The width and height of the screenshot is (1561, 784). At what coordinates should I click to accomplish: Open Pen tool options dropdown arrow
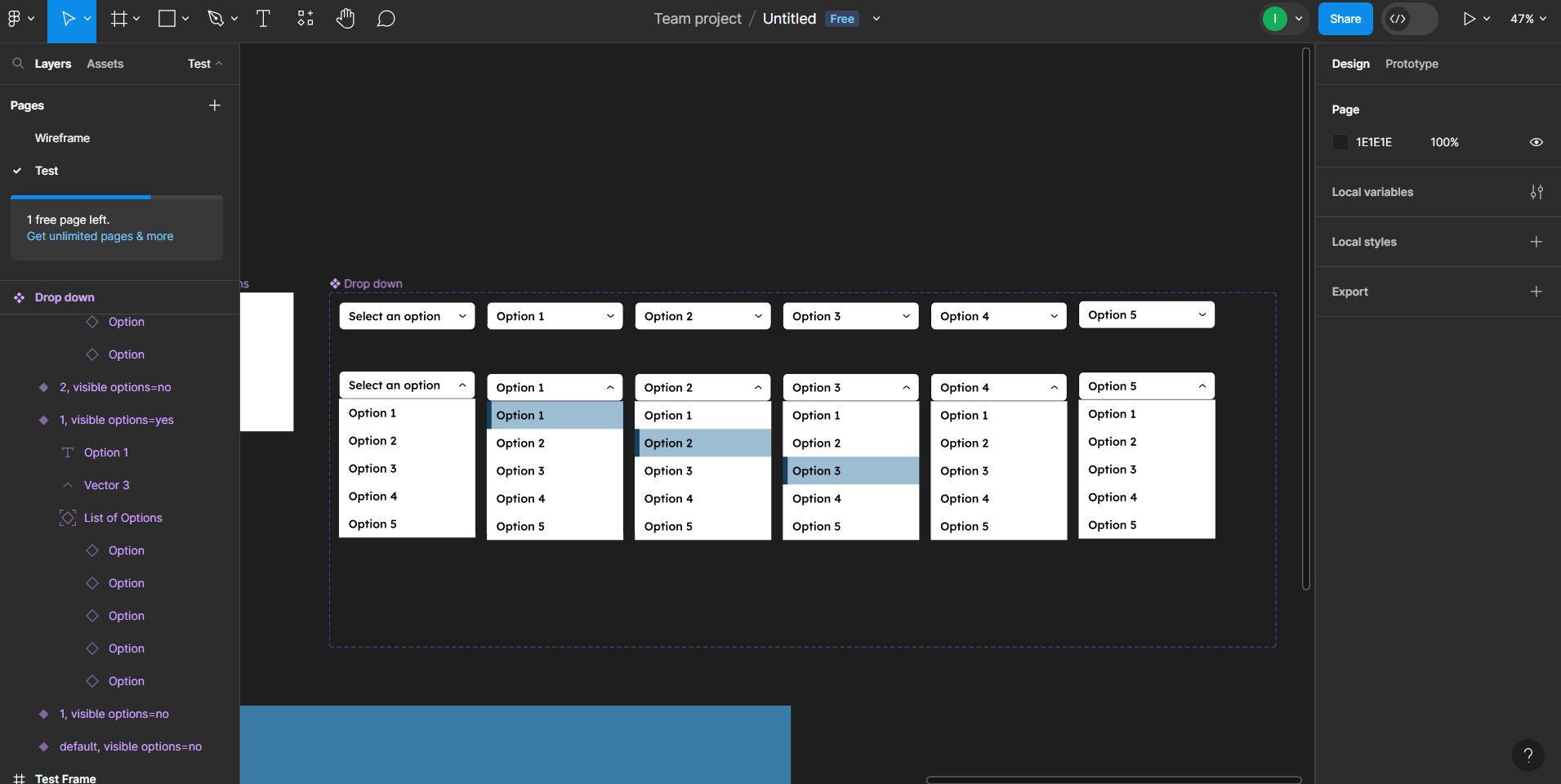coord(234,19)
